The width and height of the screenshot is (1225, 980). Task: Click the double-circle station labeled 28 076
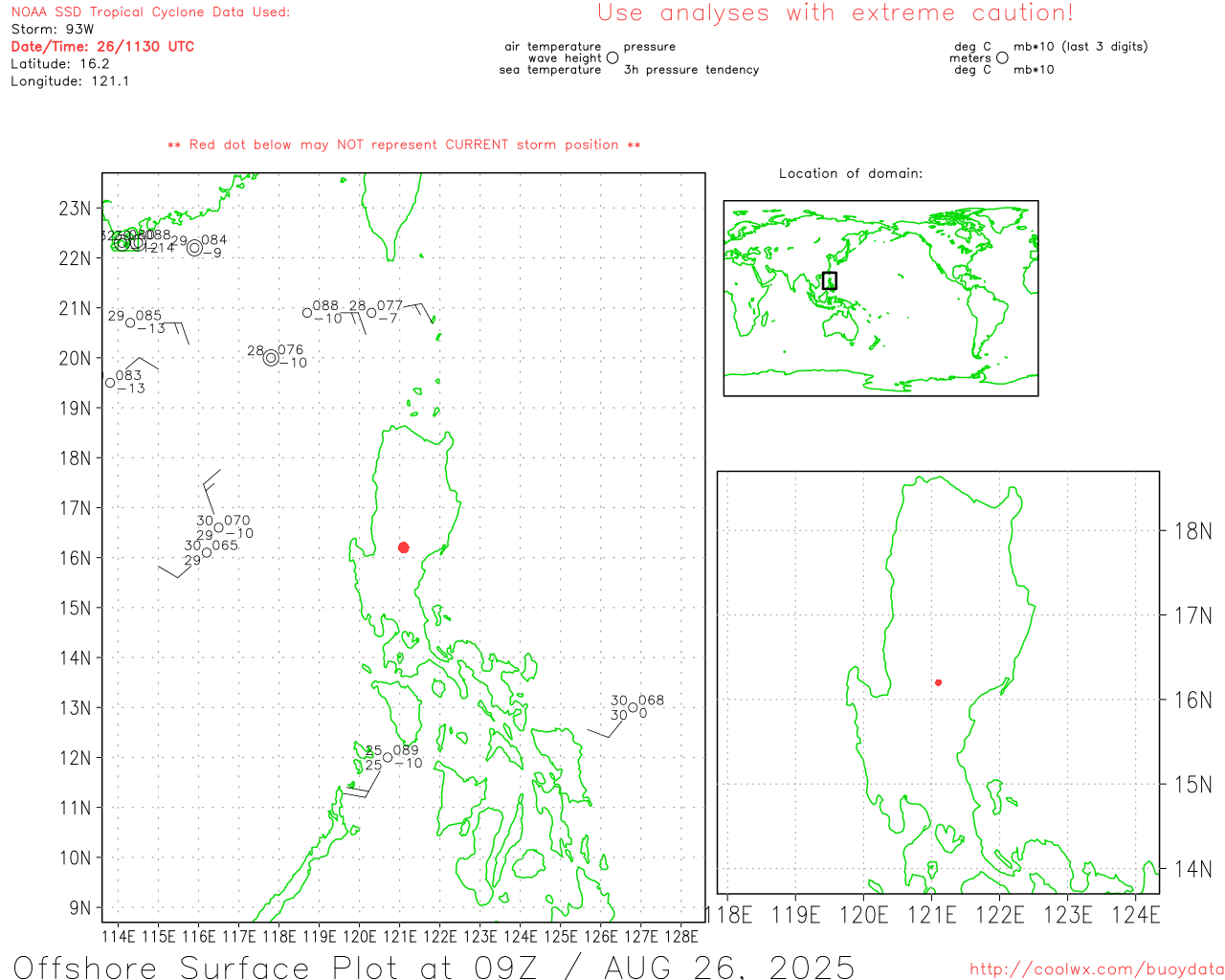click(271, 358)
